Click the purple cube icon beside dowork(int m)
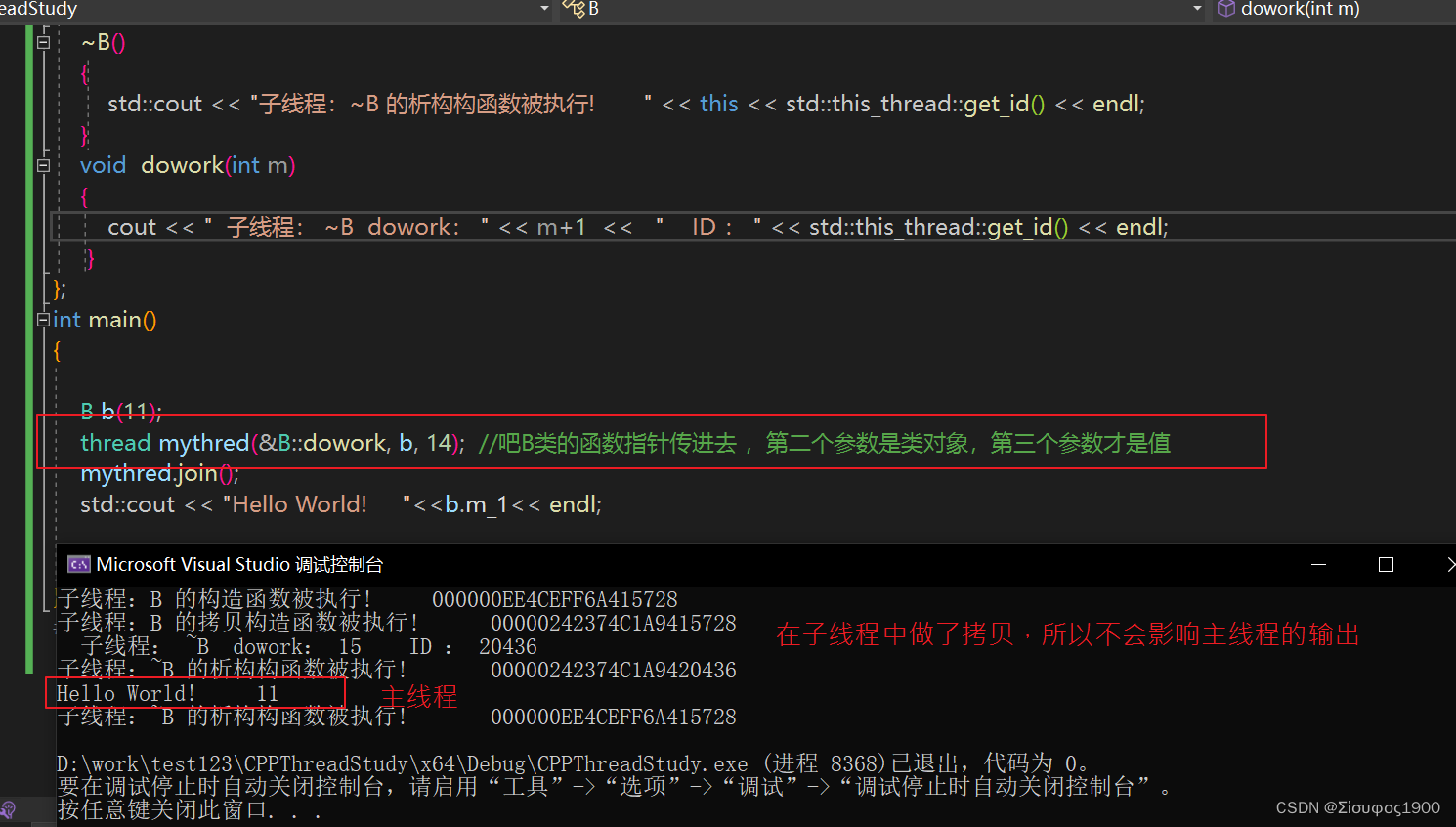The width and height of the screenshot is (1456, 827). pos(1226,10)
